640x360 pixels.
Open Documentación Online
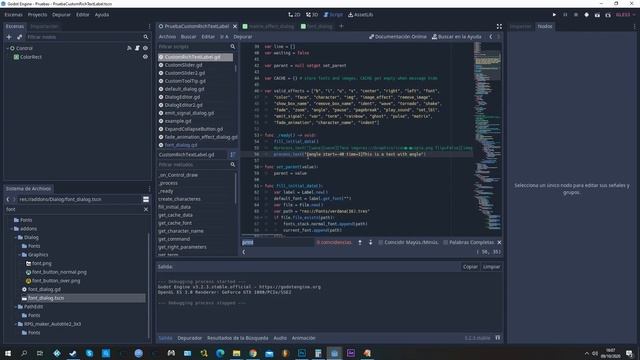click(398, 37)
